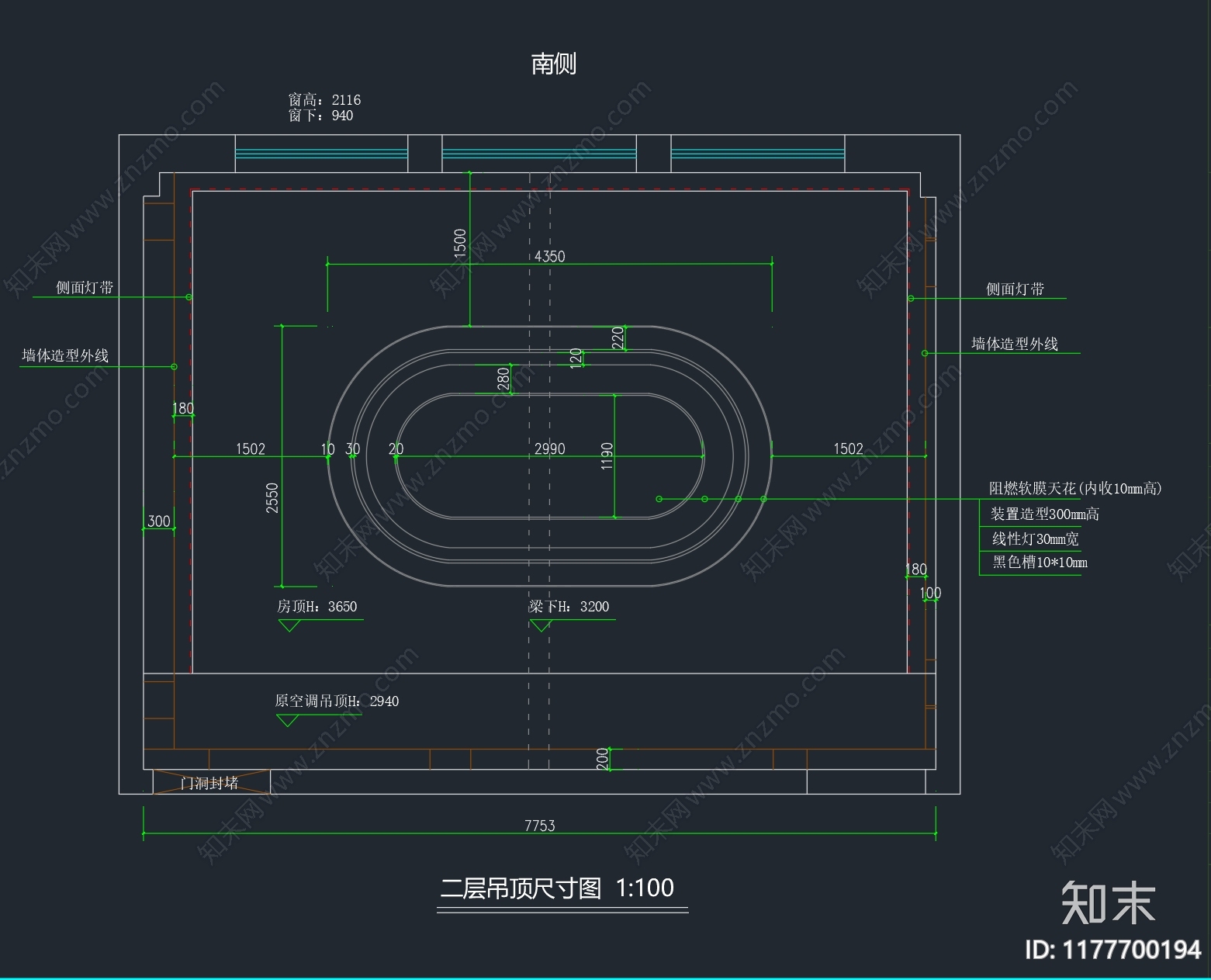1211x980 pixels.
Task: Click the 1190 inner height dimension
Action: [607, 456]
